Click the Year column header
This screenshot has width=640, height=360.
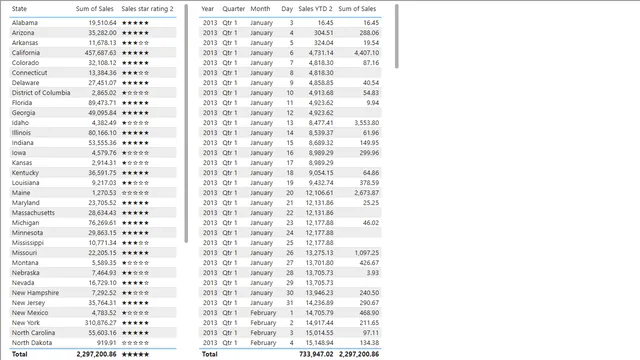(207, 9)
